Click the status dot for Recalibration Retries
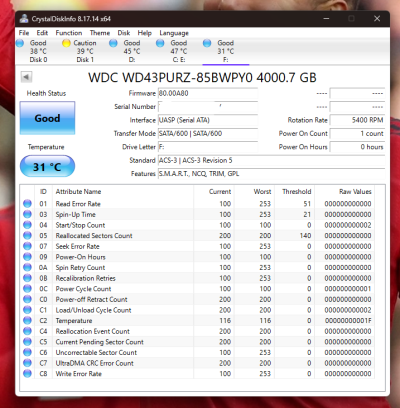 [27, 278]
